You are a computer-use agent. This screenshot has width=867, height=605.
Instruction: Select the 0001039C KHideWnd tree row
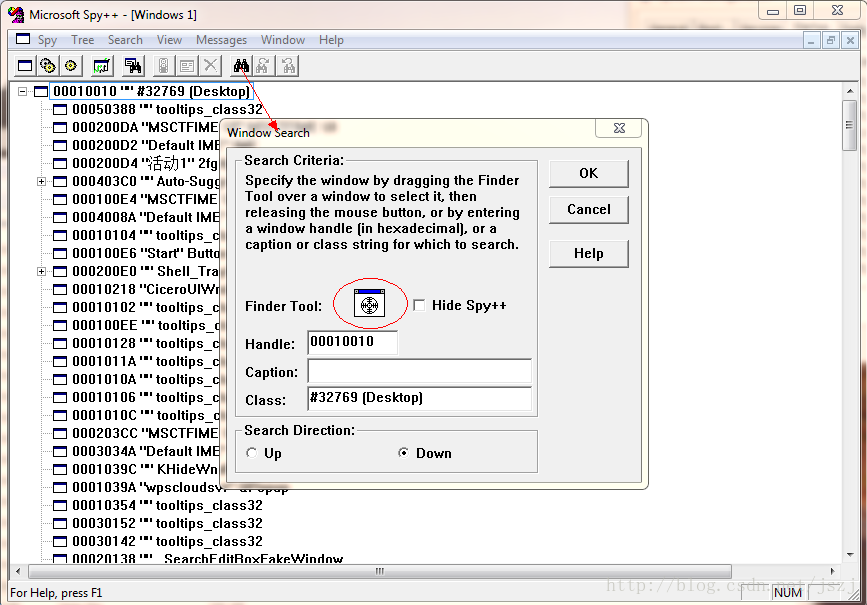pos(145,470)
